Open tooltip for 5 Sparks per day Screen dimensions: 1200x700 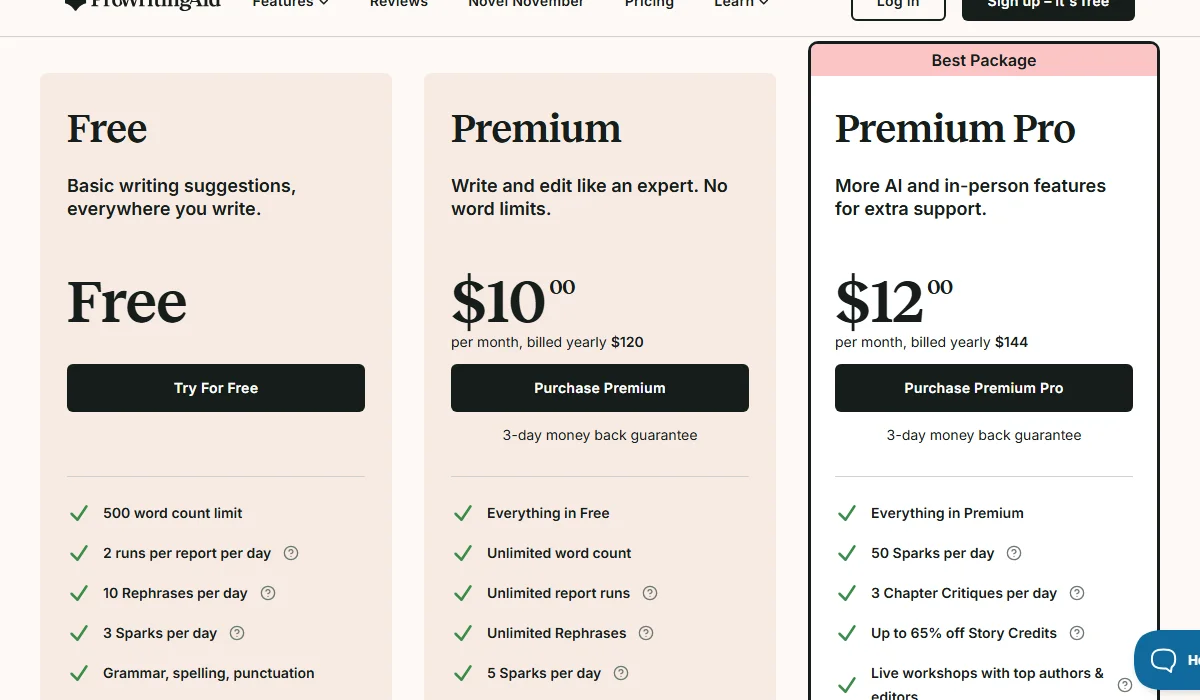tap(621, 672)
